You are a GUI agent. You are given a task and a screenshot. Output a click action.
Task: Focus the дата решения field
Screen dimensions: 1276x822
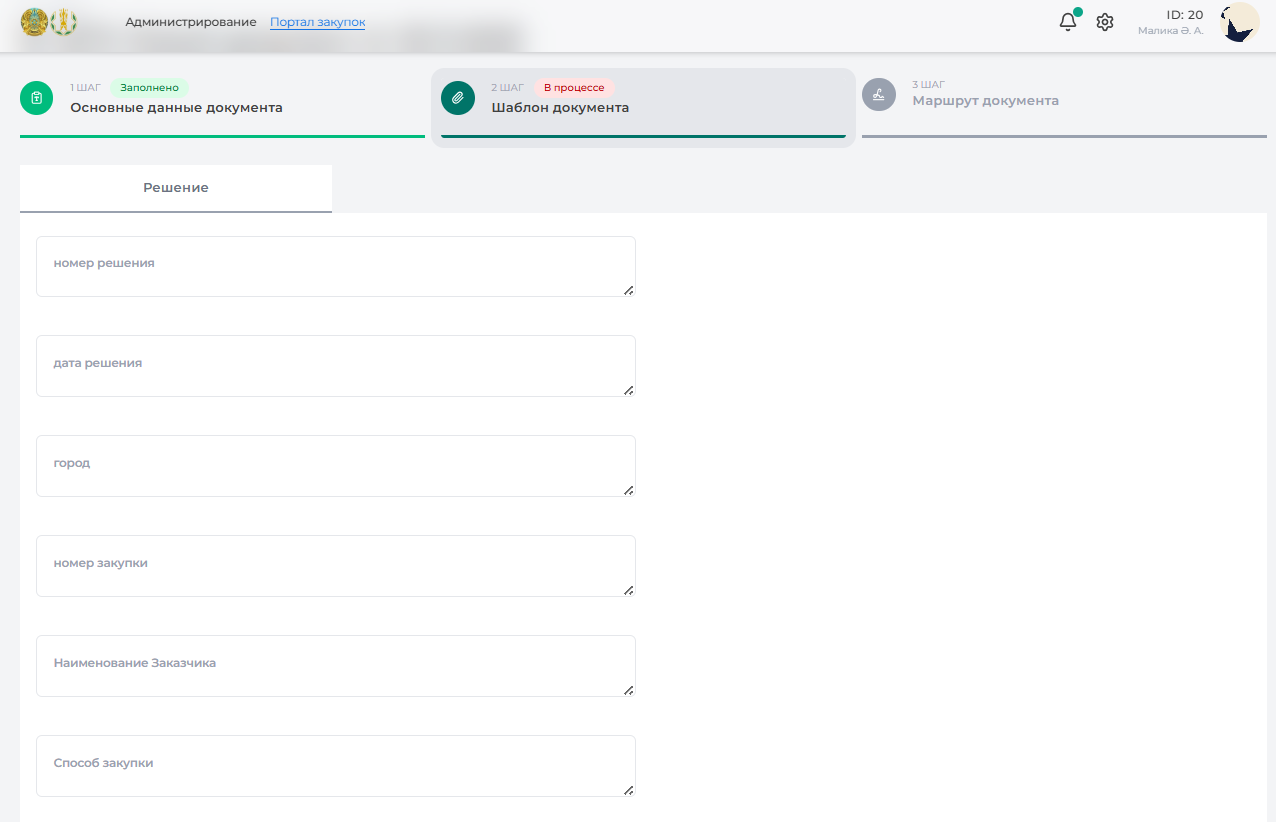pos(335,366)
